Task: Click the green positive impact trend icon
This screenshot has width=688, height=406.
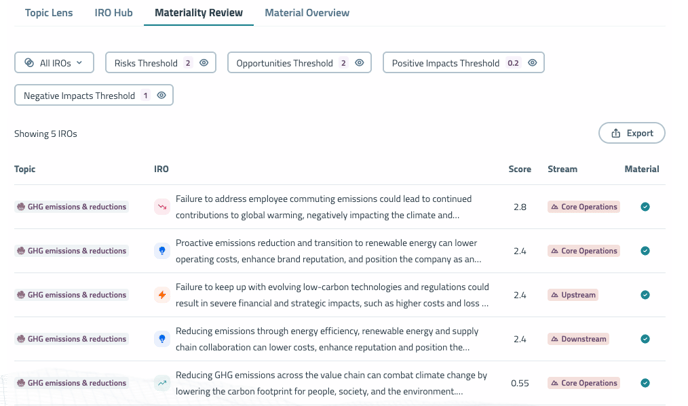Action: pos(162,383)
